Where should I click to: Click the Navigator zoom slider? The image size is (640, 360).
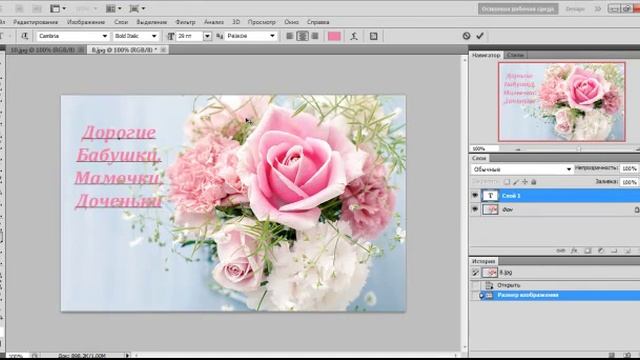click(578, 149)
